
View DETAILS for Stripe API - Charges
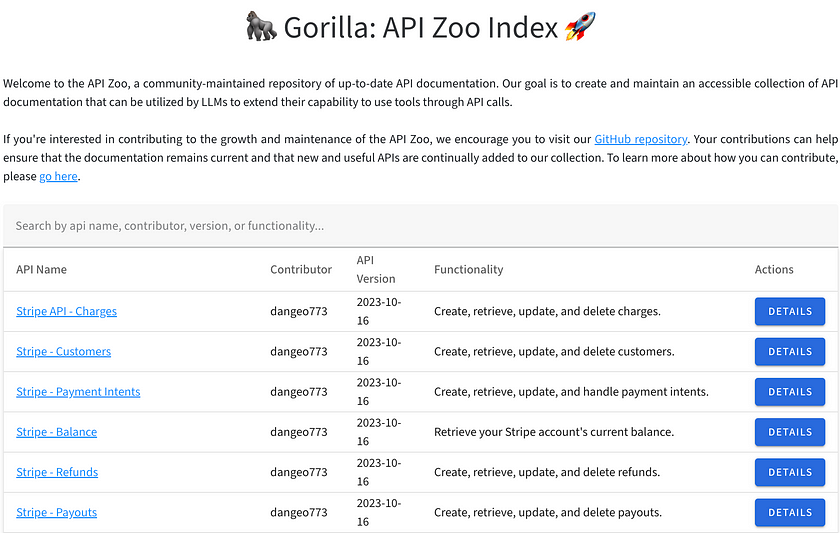click(790, 311)
